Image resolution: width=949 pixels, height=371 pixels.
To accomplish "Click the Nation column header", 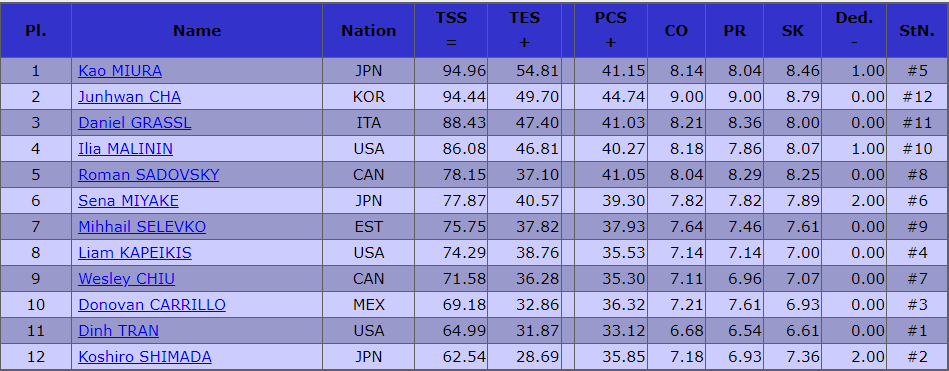I will coord(369,31).
